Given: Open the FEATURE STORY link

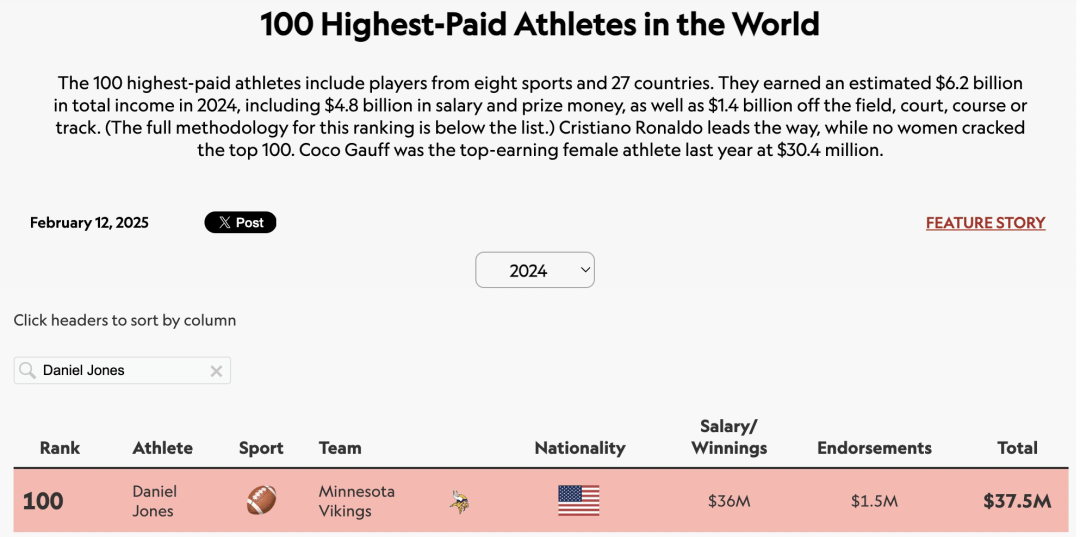Looking at the screenshot, I should [985, 223].
